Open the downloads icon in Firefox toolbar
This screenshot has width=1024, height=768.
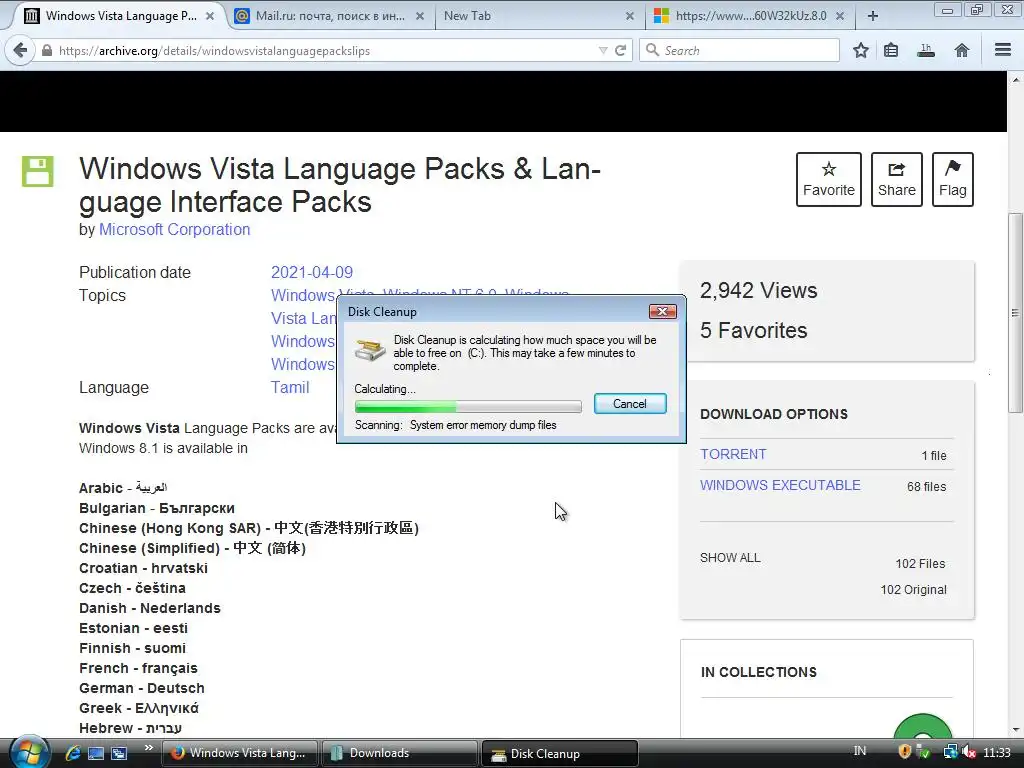coord(925,50)
